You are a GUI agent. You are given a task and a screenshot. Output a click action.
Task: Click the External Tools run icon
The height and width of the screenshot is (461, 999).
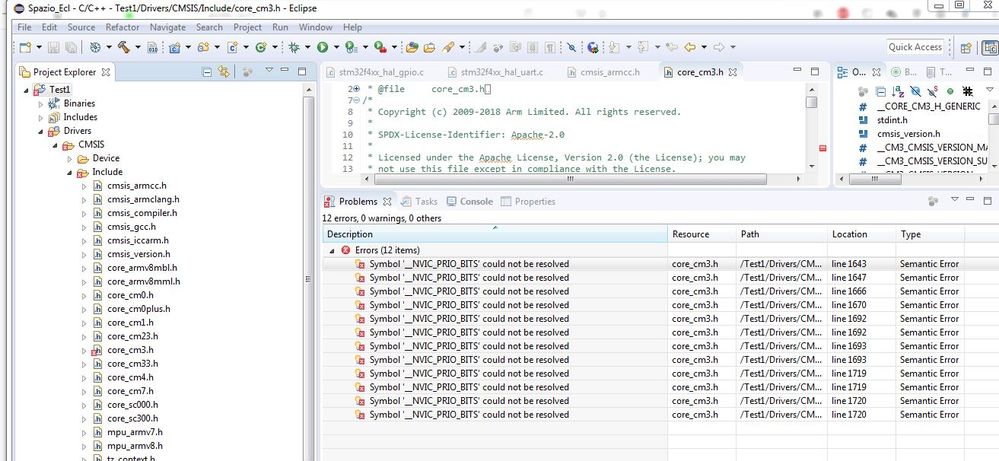(x=380, y=47)
